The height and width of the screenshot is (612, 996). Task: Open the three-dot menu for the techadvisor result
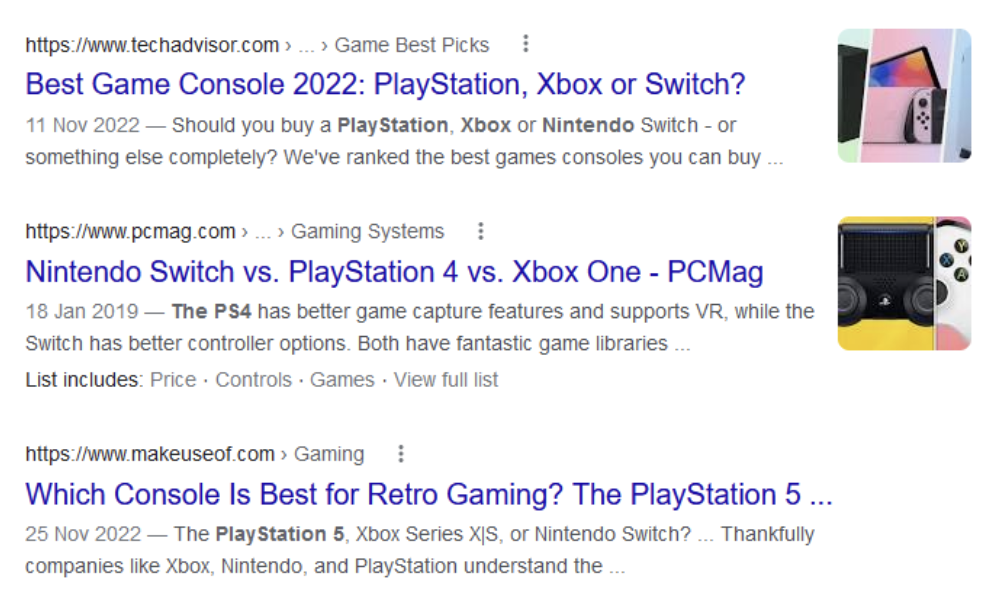pyautogui.click(x=526, y=44)
